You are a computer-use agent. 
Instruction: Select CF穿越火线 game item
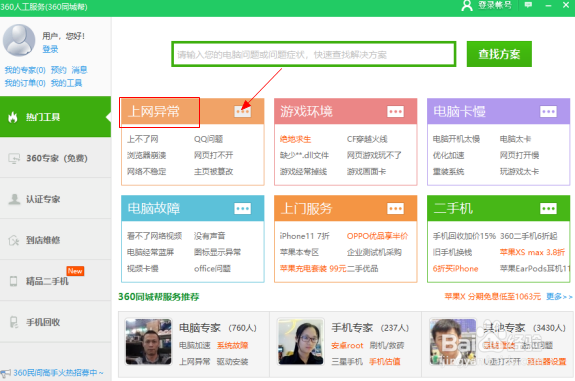[367, 139]
